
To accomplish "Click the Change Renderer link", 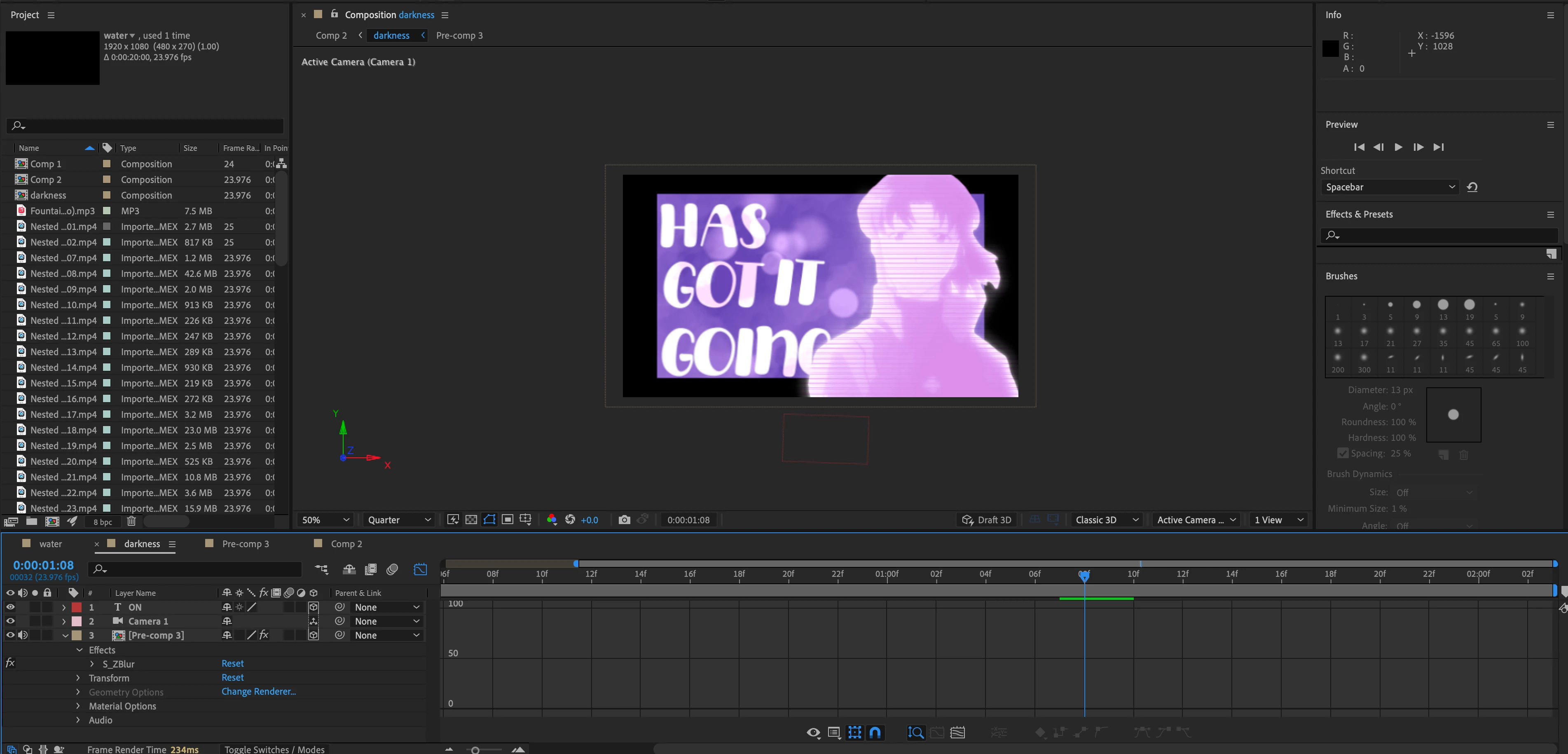I will tap(258, 692).
